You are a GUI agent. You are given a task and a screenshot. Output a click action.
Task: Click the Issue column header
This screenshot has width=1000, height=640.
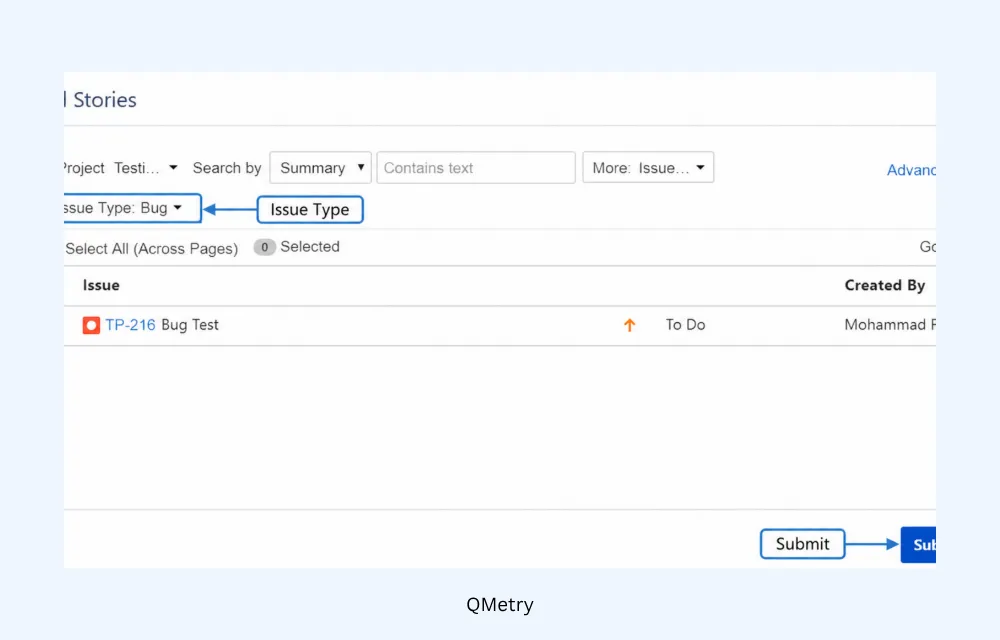(x=101, y=285)
